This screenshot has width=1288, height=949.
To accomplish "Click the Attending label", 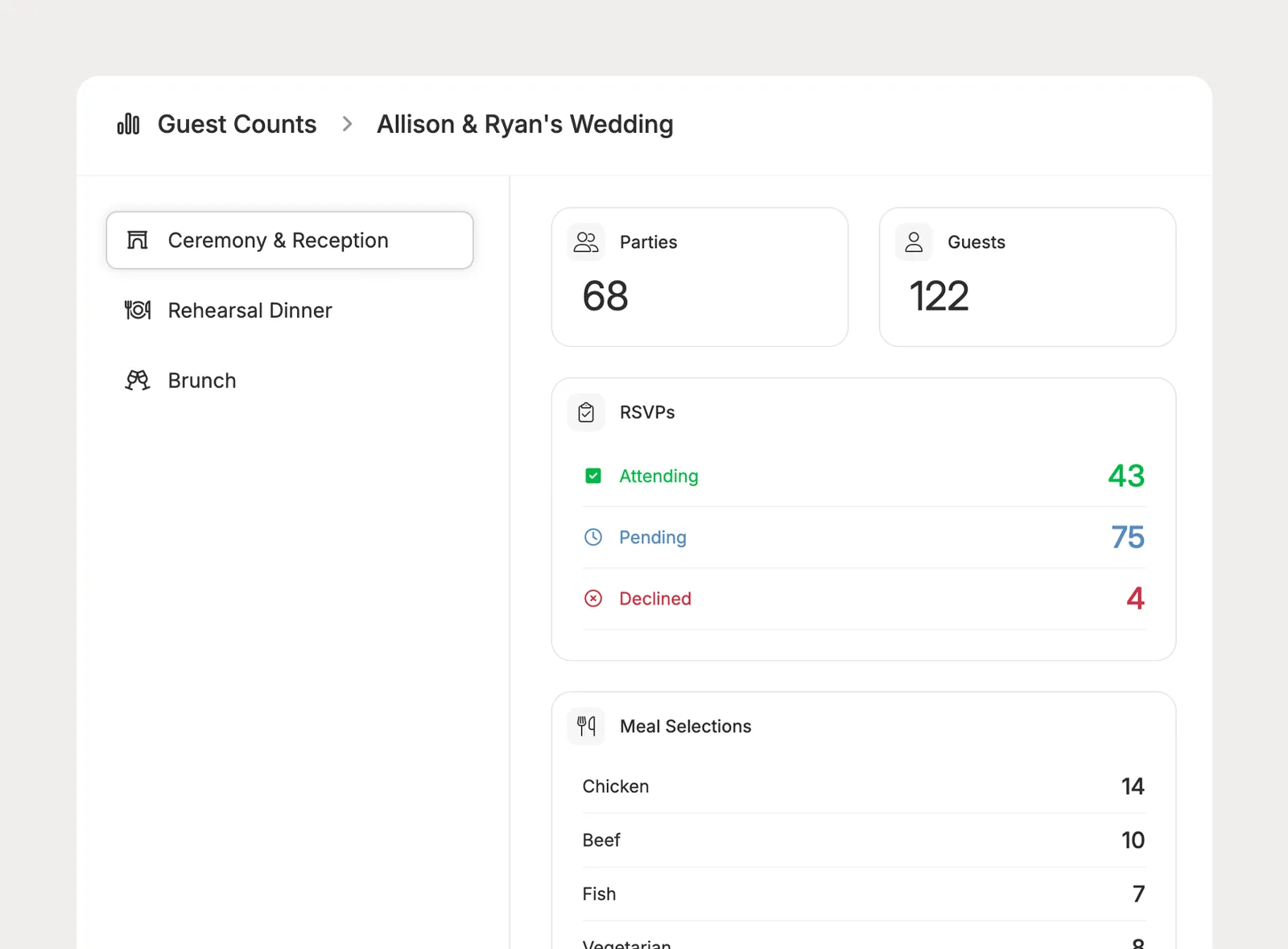I will (658, 476).
